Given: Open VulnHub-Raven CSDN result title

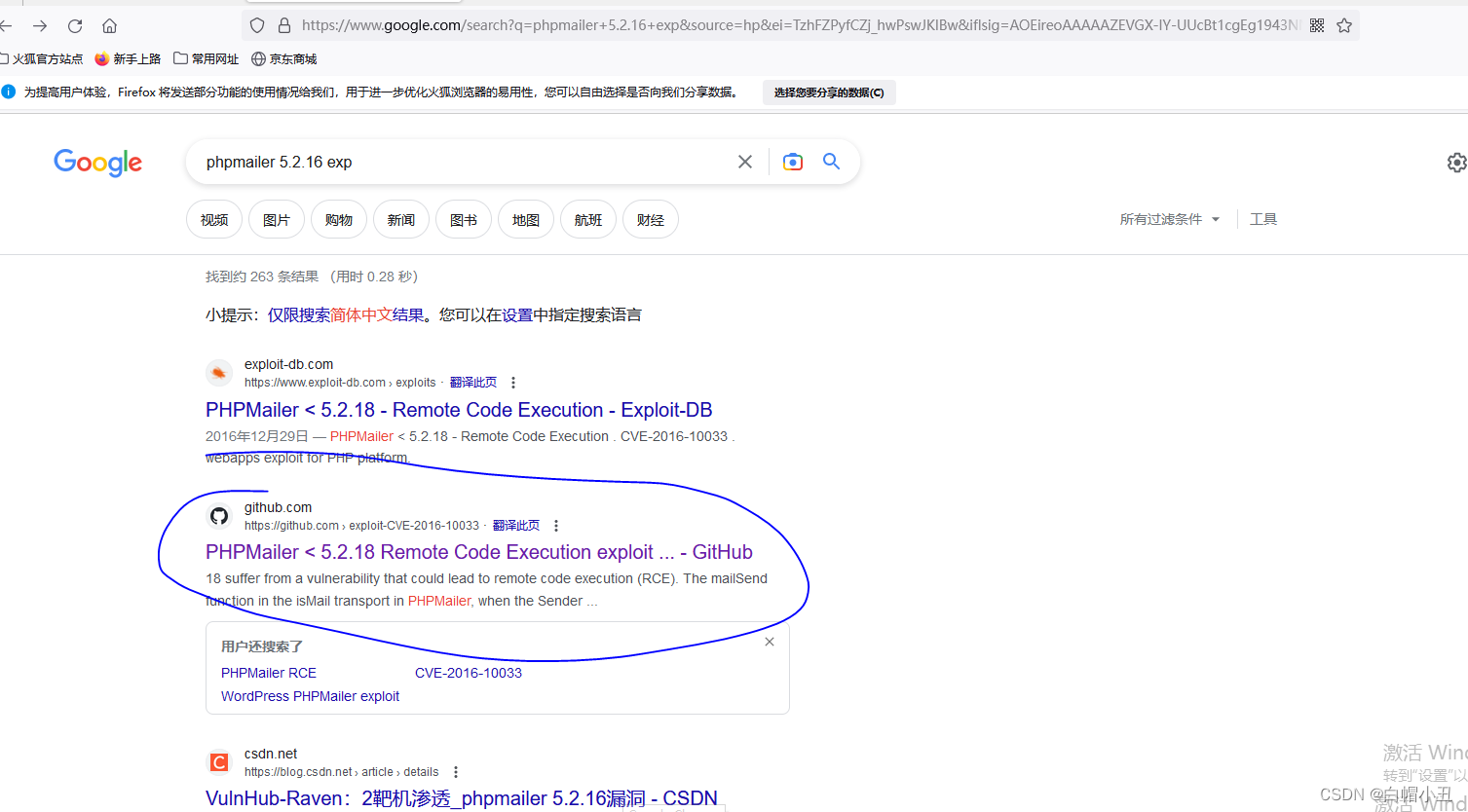Looking at the screenshot, I should [462, 798].
